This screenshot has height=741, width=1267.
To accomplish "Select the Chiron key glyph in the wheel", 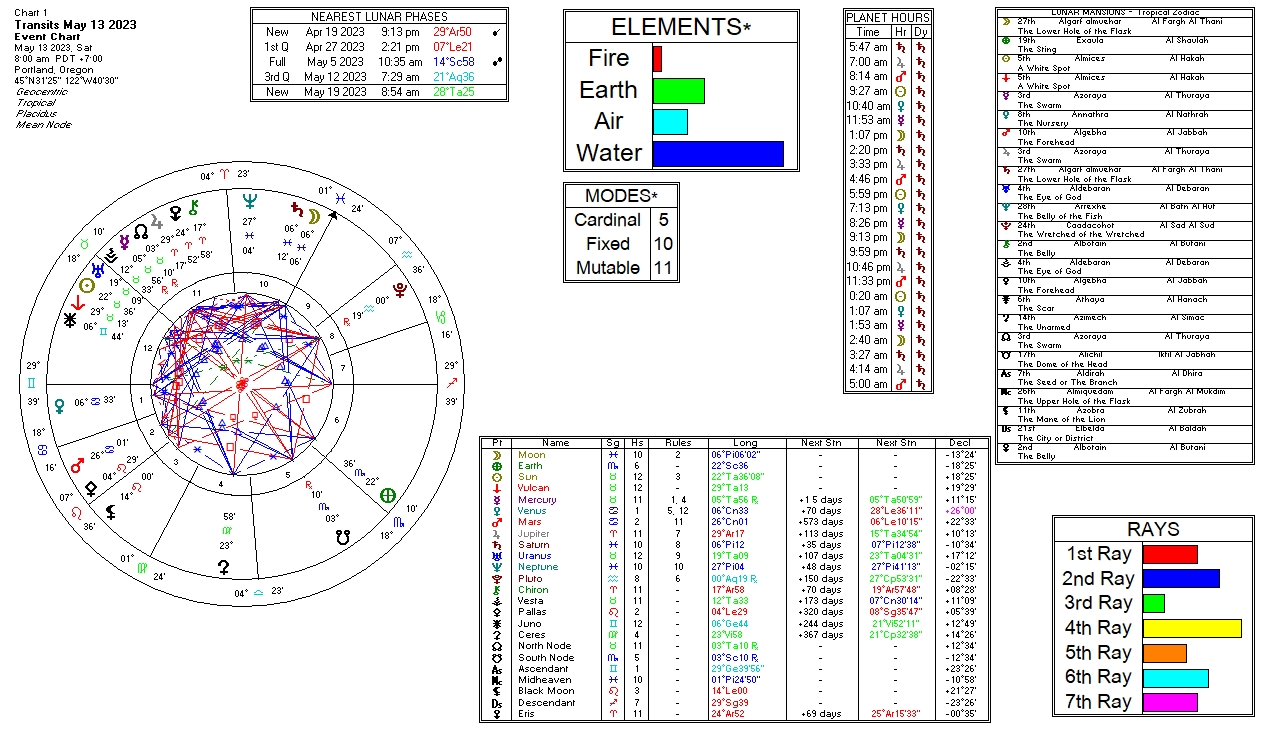I will (x=193, y=207).
